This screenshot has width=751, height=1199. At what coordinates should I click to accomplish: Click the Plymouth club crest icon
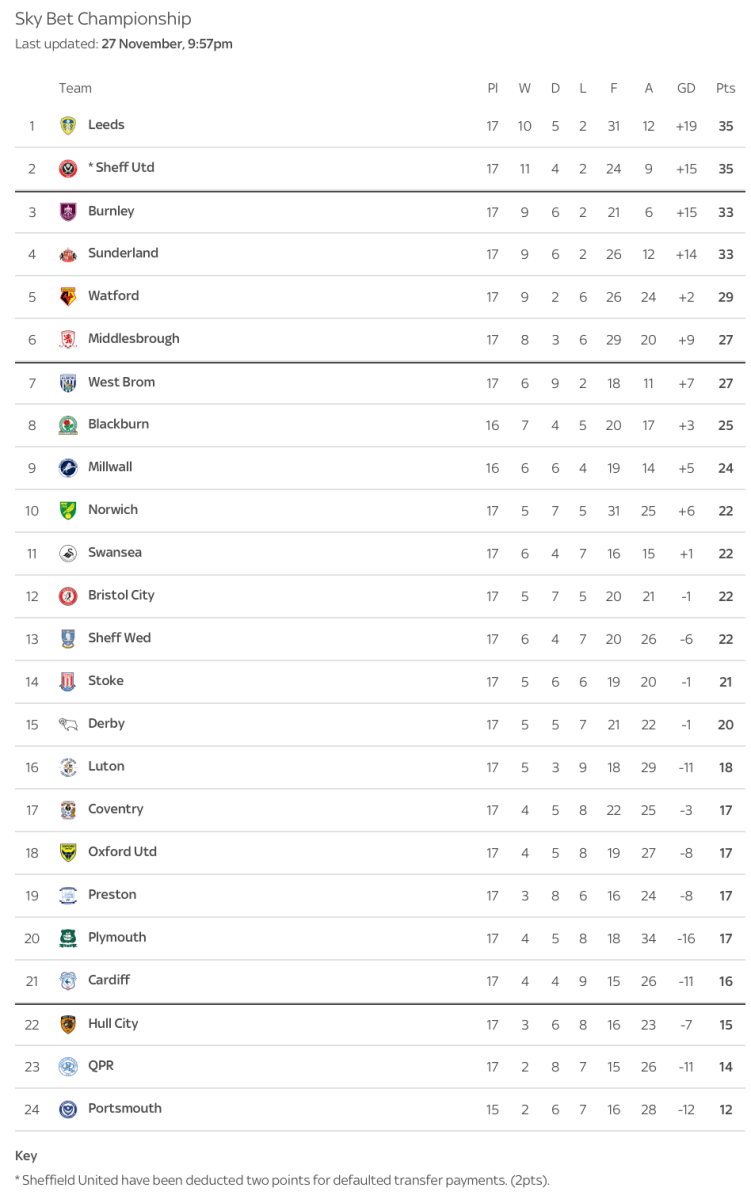tap(68, 939)
